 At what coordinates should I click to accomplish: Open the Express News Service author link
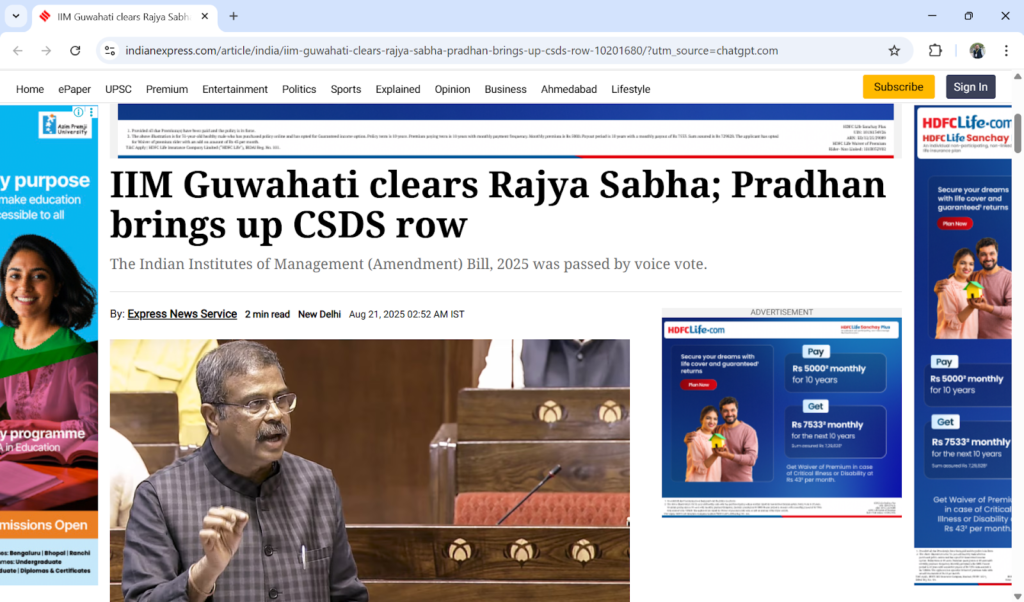click(x=182, y=314)
